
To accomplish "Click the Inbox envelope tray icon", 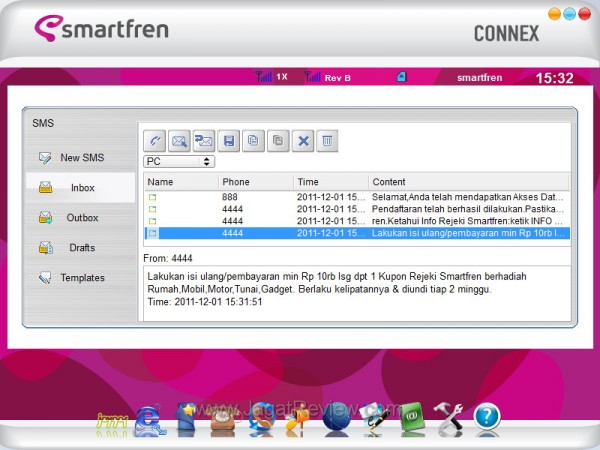I will [x=46, y=188].
